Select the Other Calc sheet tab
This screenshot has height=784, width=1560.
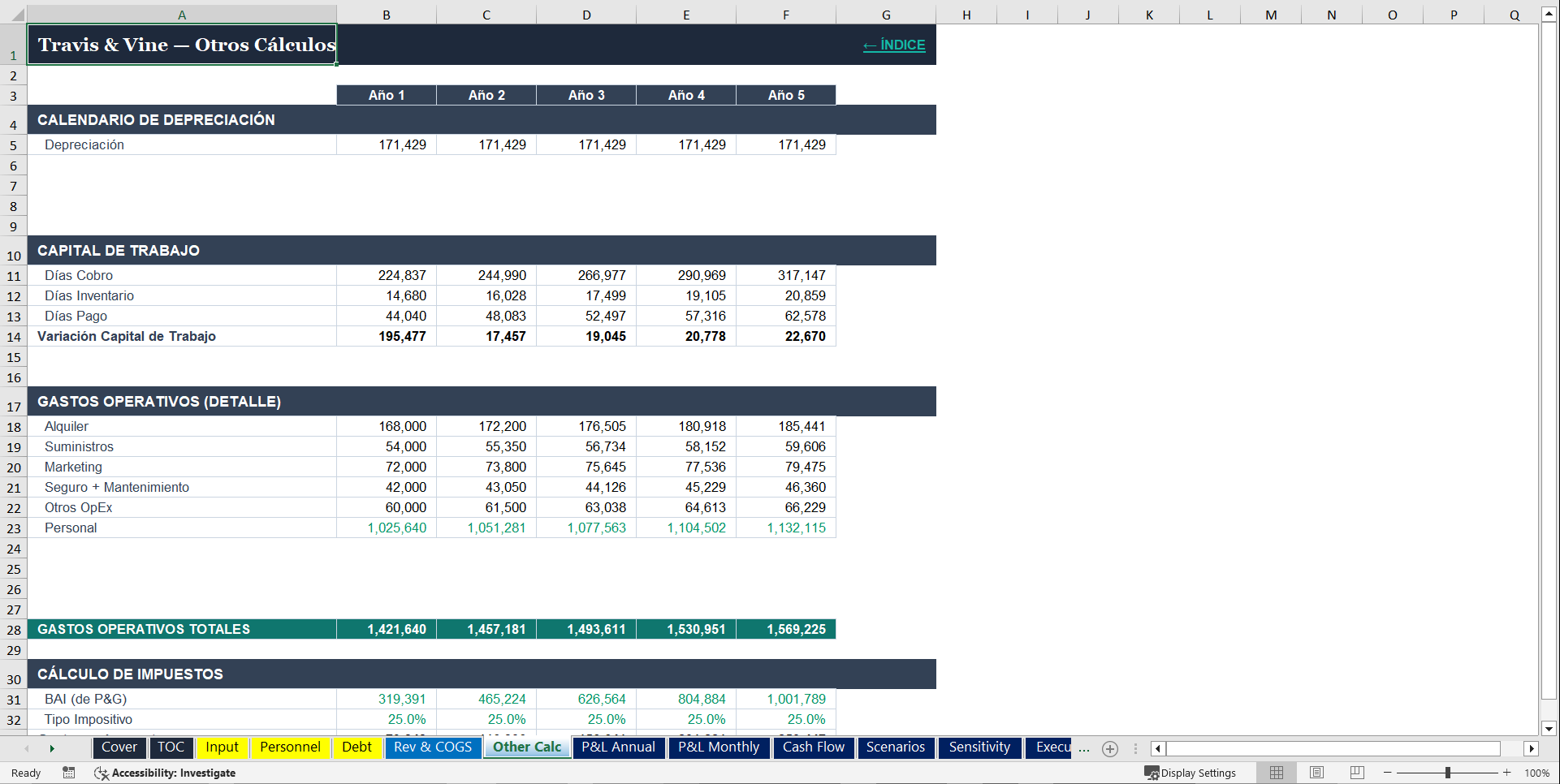[x=527, y=747]
